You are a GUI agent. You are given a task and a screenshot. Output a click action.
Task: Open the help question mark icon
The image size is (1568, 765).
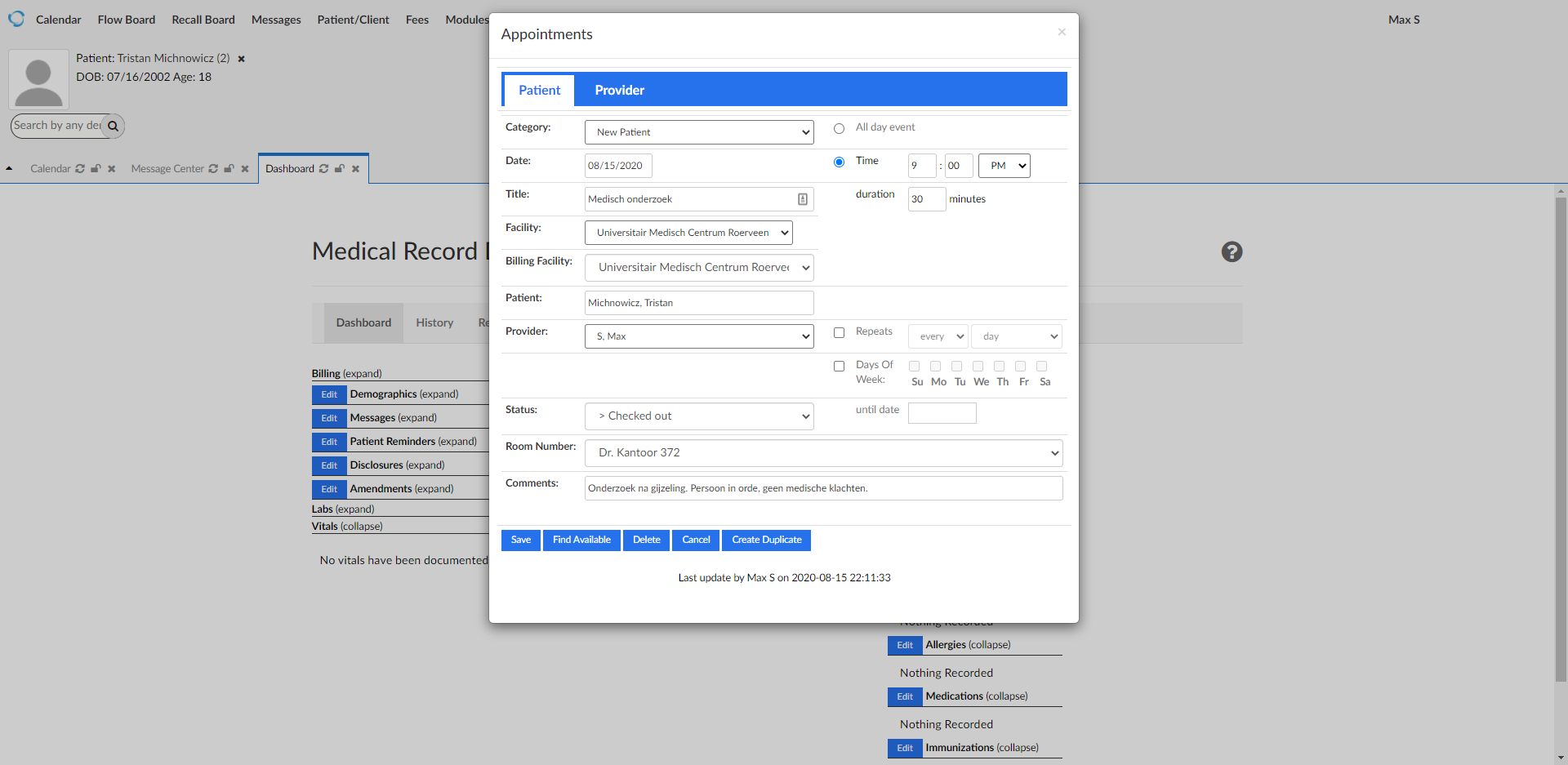coord(1232,252)
